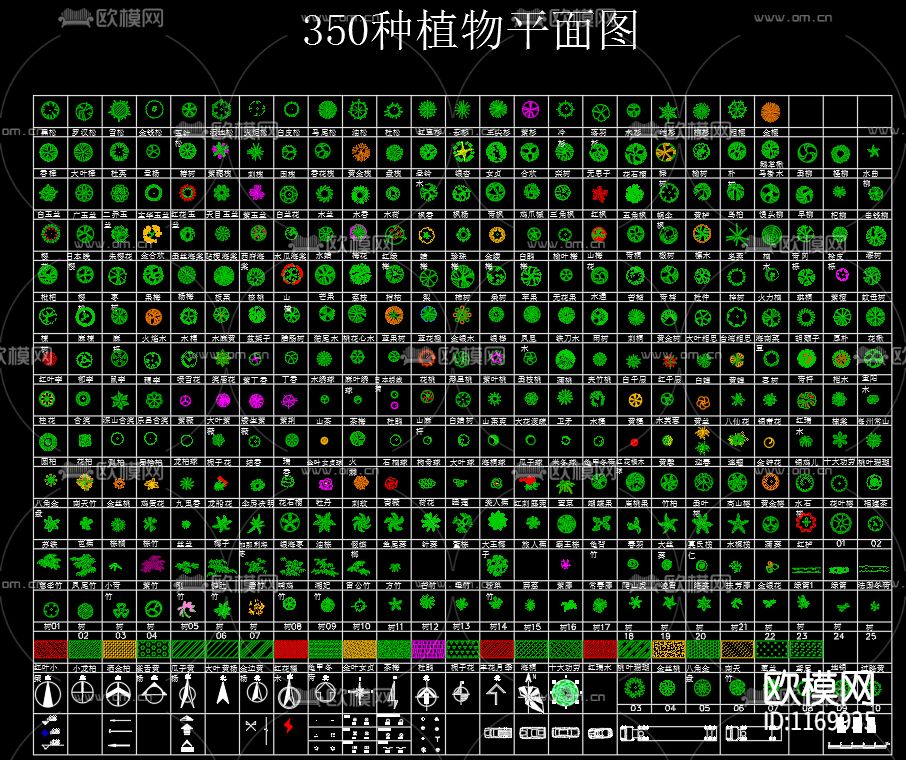Select the 杜英 tree symbol
This screenshot has width=906, height=760.
(x=119, y=153)
